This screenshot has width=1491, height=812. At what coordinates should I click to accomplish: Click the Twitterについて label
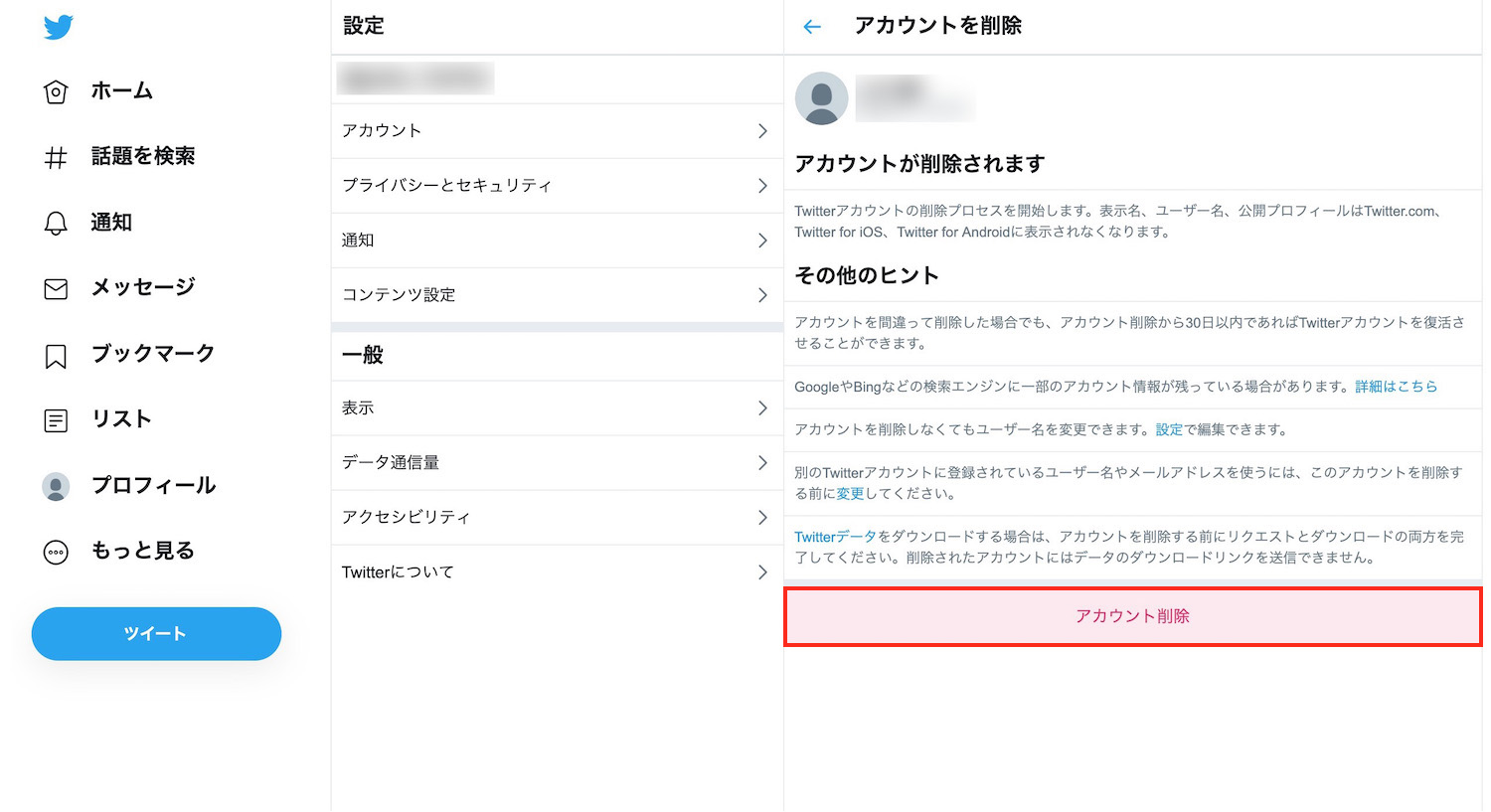(x=398, y=572)
